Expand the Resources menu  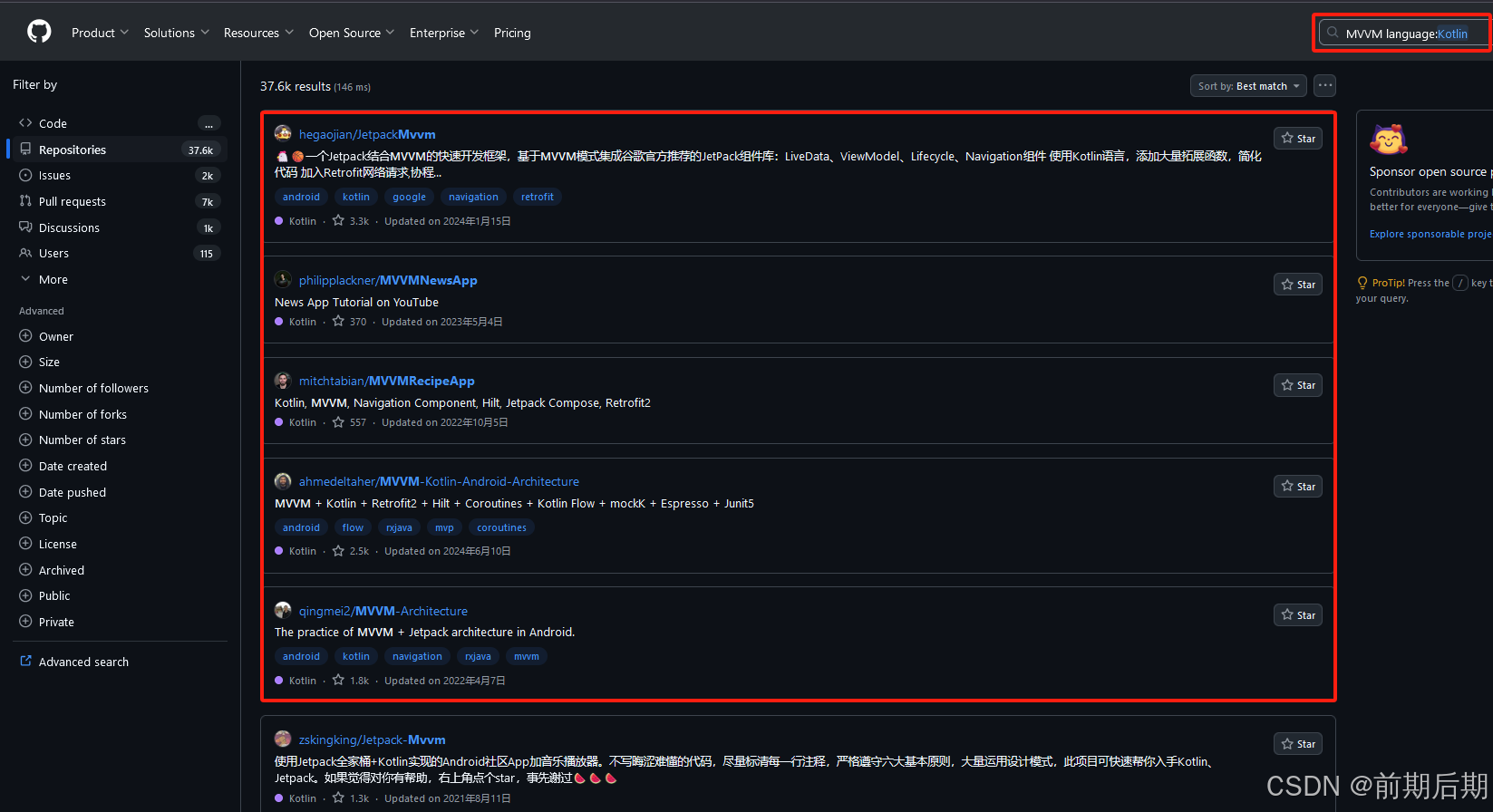click(258, 33)
